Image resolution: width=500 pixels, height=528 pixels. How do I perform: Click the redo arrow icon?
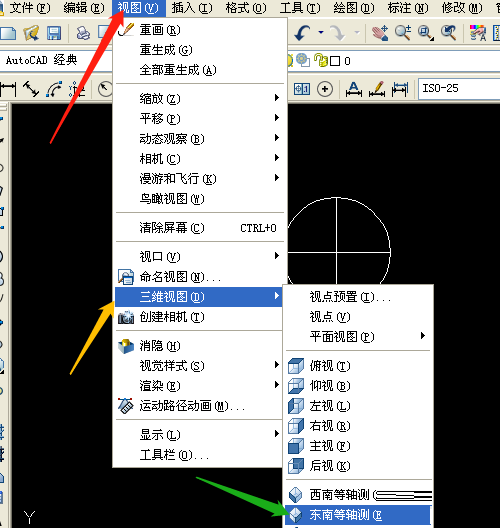(x=338, y=33)
